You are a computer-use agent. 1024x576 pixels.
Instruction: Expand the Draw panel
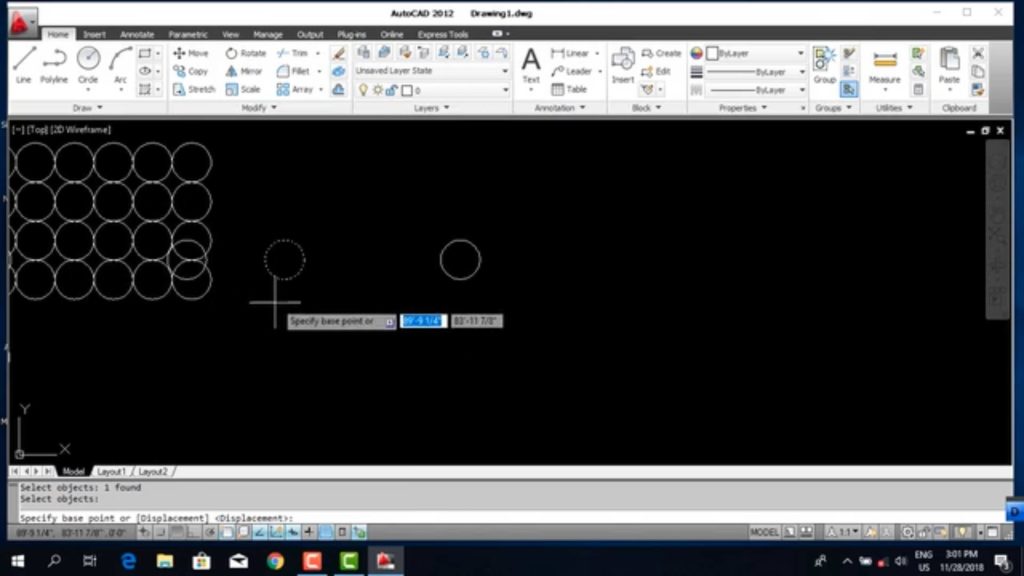point(88,108)
